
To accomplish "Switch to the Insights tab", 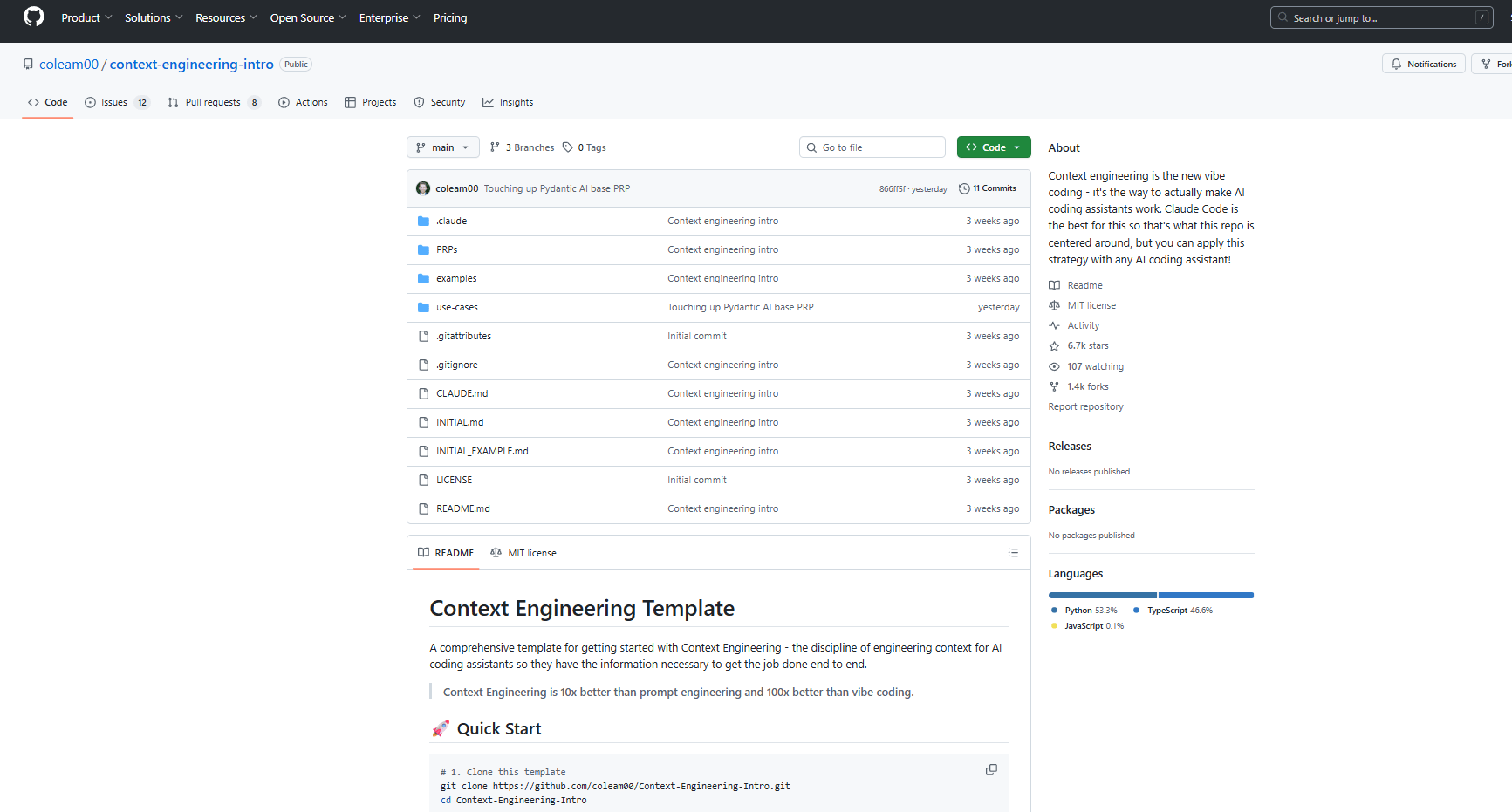I will tap(508, 102).
